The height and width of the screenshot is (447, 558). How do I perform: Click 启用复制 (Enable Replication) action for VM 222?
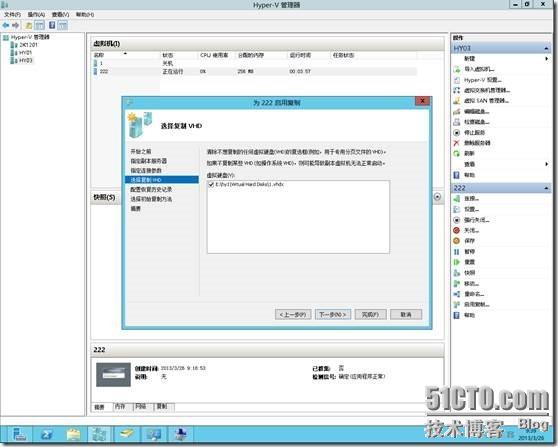477,305
